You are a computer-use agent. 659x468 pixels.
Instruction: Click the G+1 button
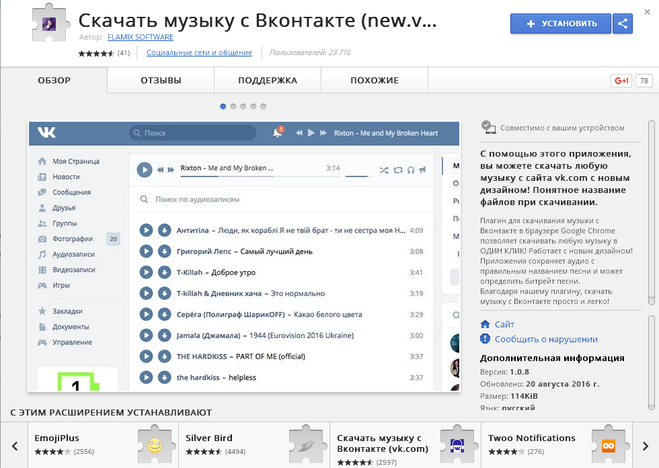tap(621, 80)
